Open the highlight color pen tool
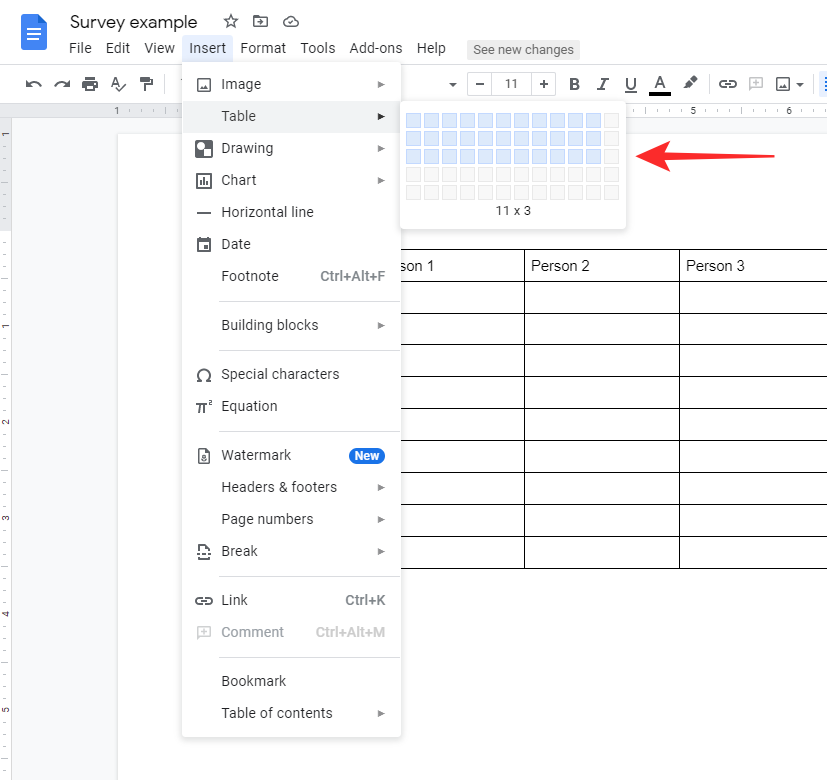This screenshot has width=827, height=780. click(690, 84)
